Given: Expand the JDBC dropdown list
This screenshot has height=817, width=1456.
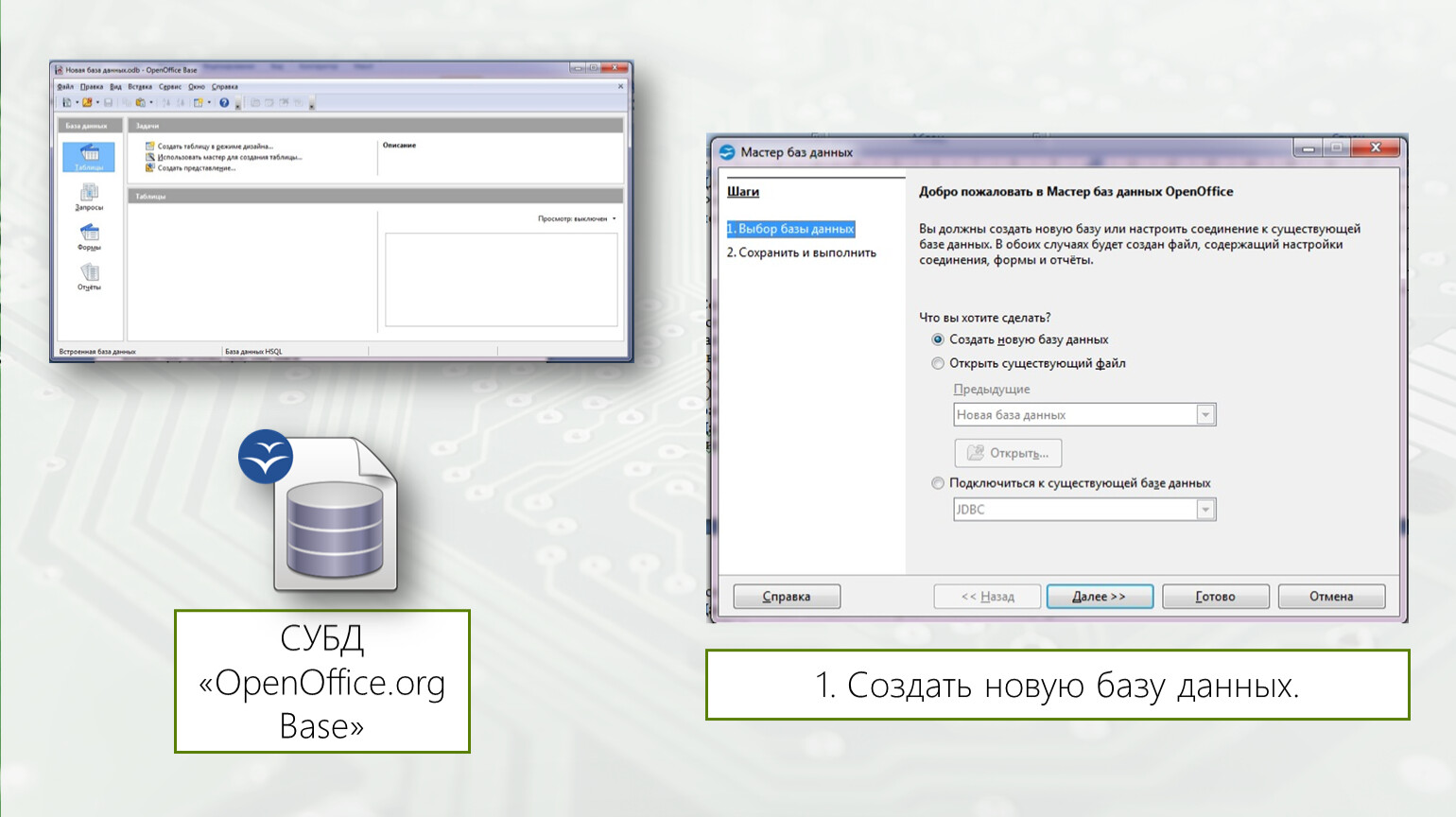Looking at the screenshot, I should [x=1205, y=510].
